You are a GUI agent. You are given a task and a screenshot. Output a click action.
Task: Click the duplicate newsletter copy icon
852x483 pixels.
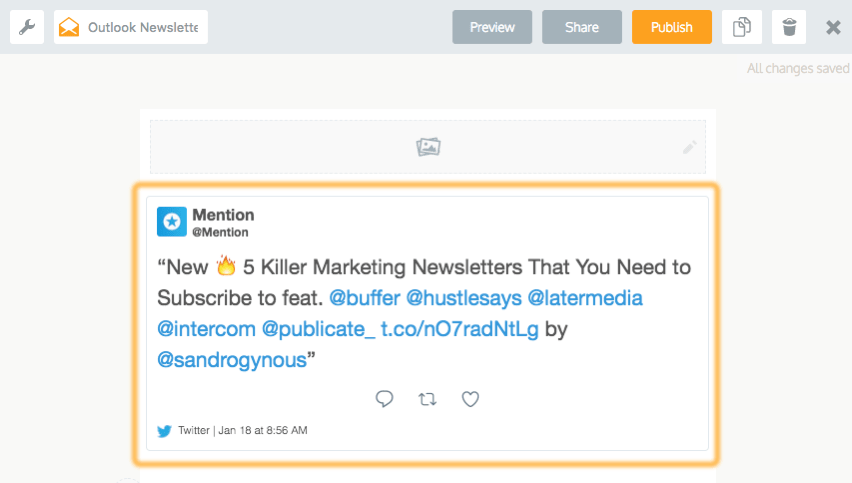[742, 27]
